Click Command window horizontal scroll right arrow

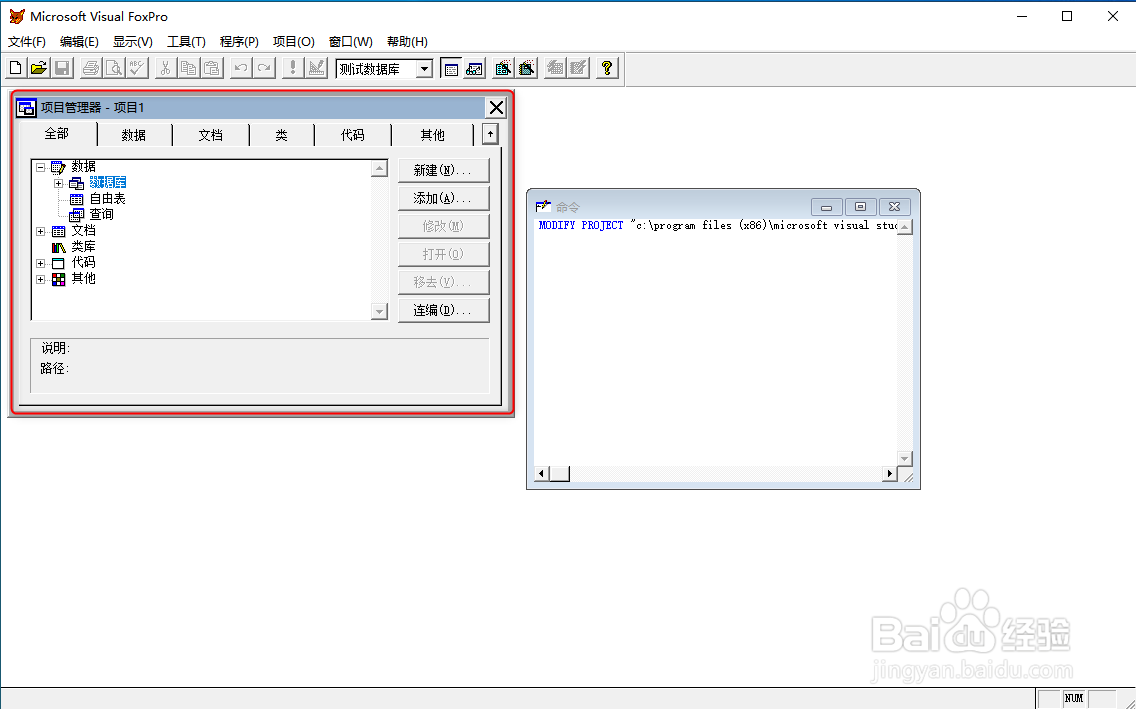[x=889, y=474]
